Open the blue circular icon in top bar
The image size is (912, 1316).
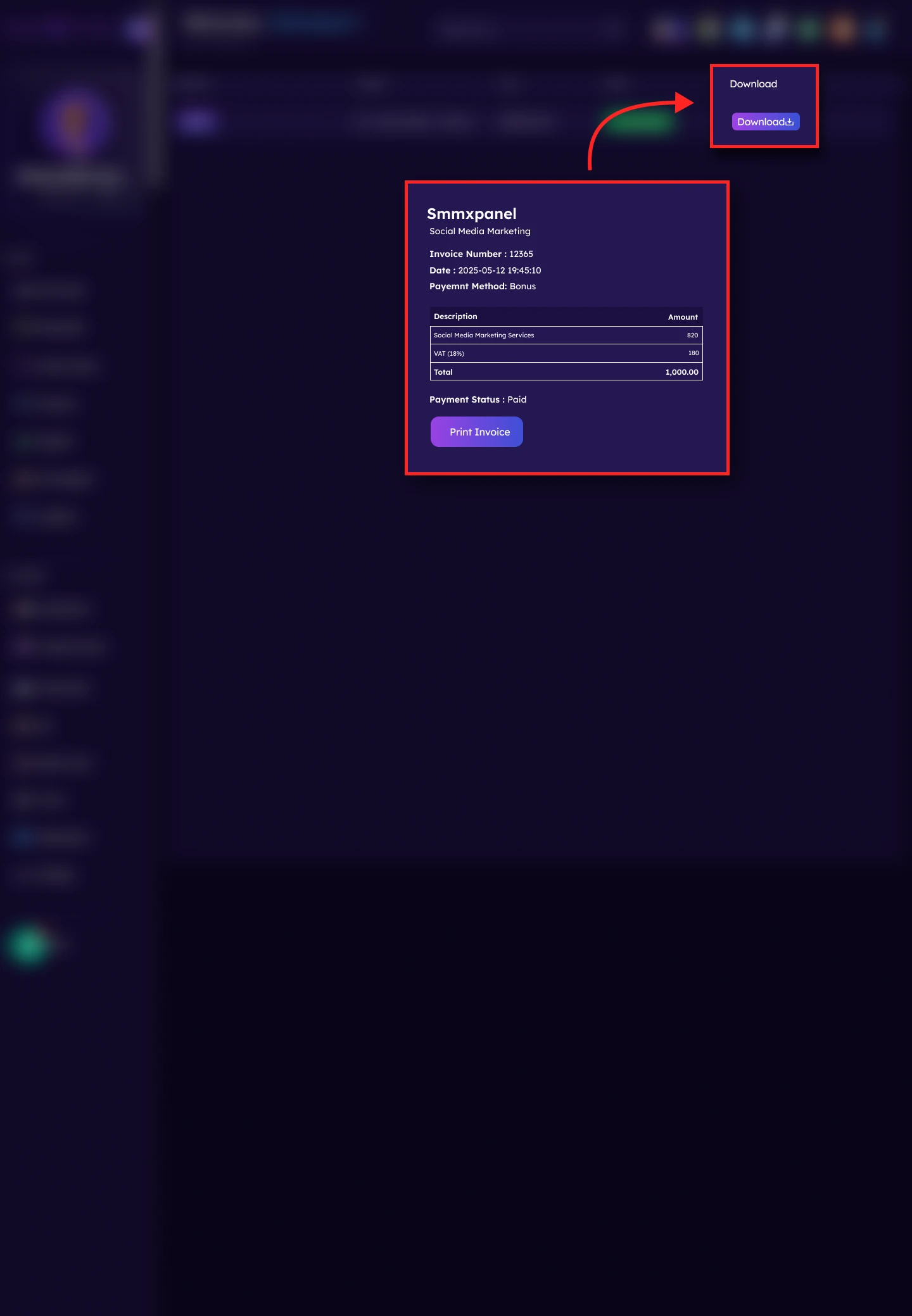742,28
